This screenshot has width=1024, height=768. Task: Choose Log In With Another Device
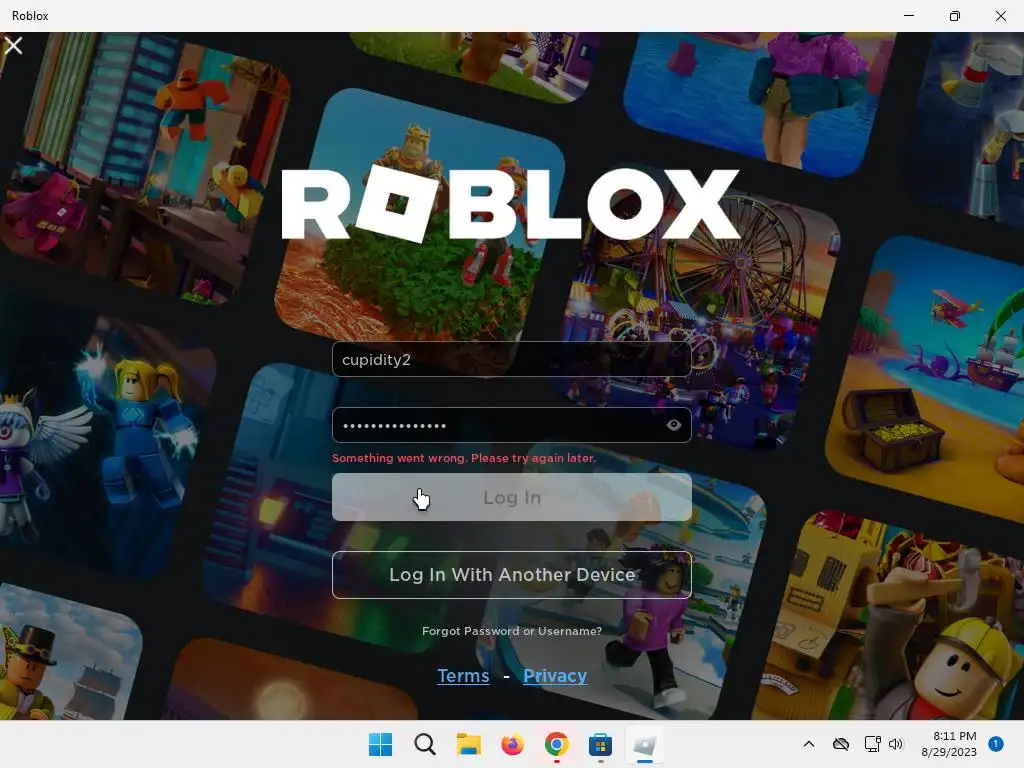point(511,575)
